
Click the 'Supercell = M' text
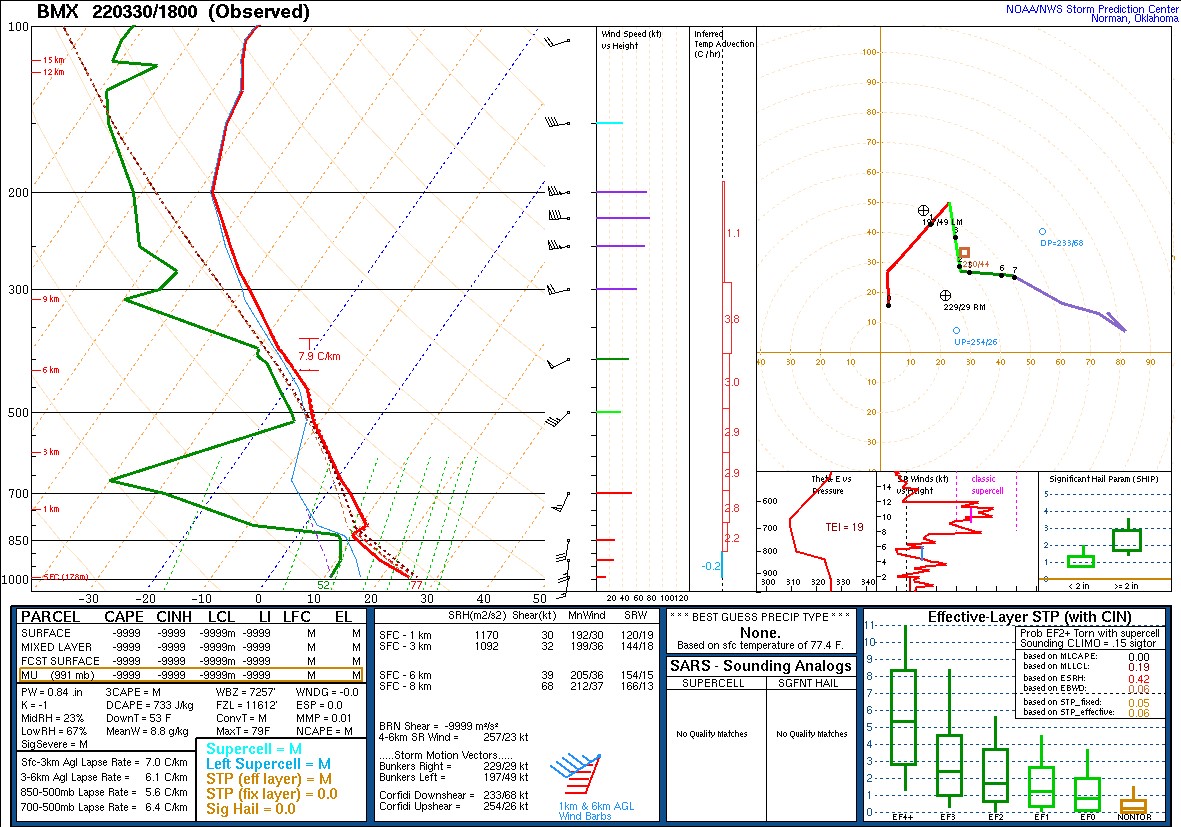pos(254,749)
